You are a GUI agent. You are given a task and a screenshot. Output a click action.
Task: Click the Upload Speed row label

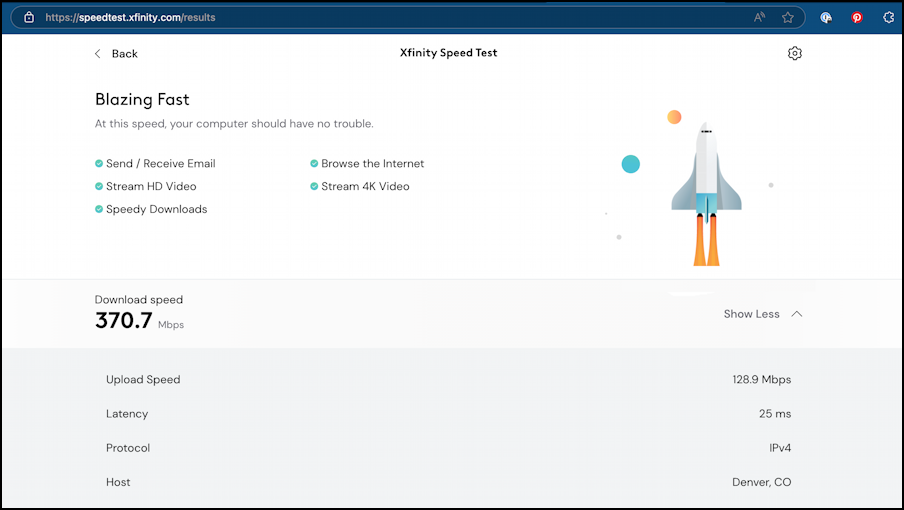[143, 380]
